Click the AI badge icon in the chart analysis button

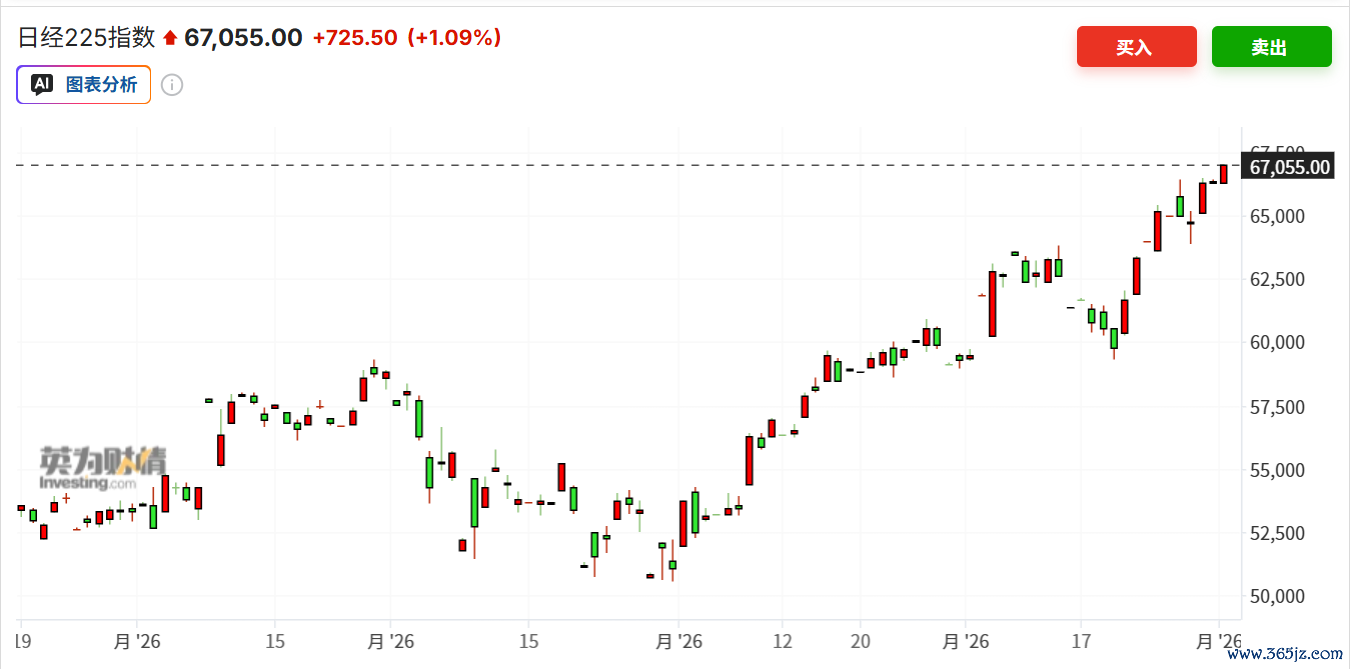(x=41, y=85)
